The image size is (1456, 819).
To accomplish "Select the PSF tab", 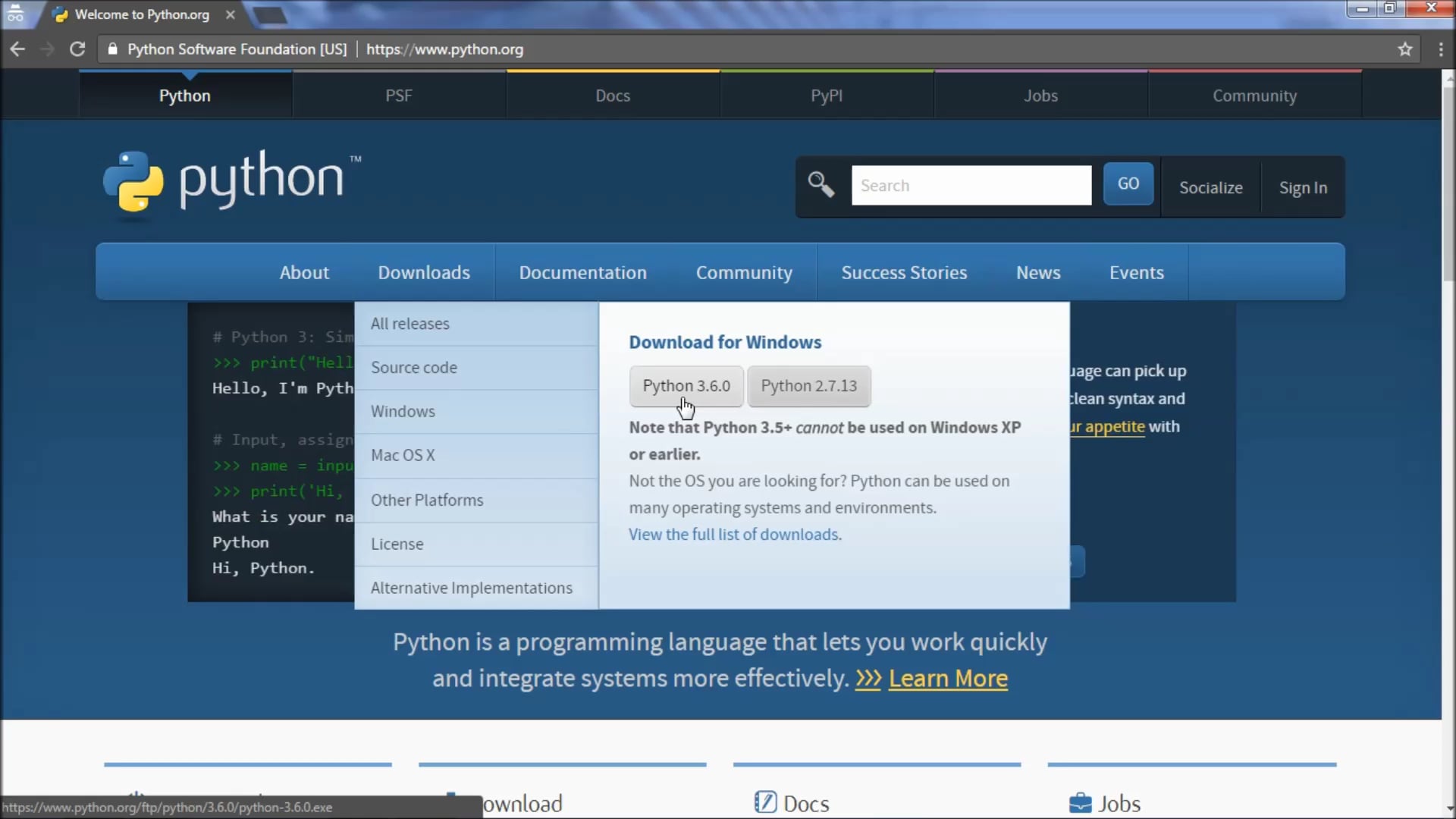I will point(399,96).
